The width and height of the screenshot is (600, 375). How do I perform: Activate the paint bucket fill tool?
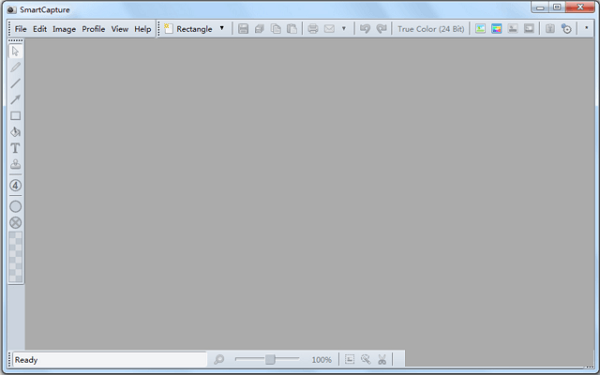[x=15, y=132]
